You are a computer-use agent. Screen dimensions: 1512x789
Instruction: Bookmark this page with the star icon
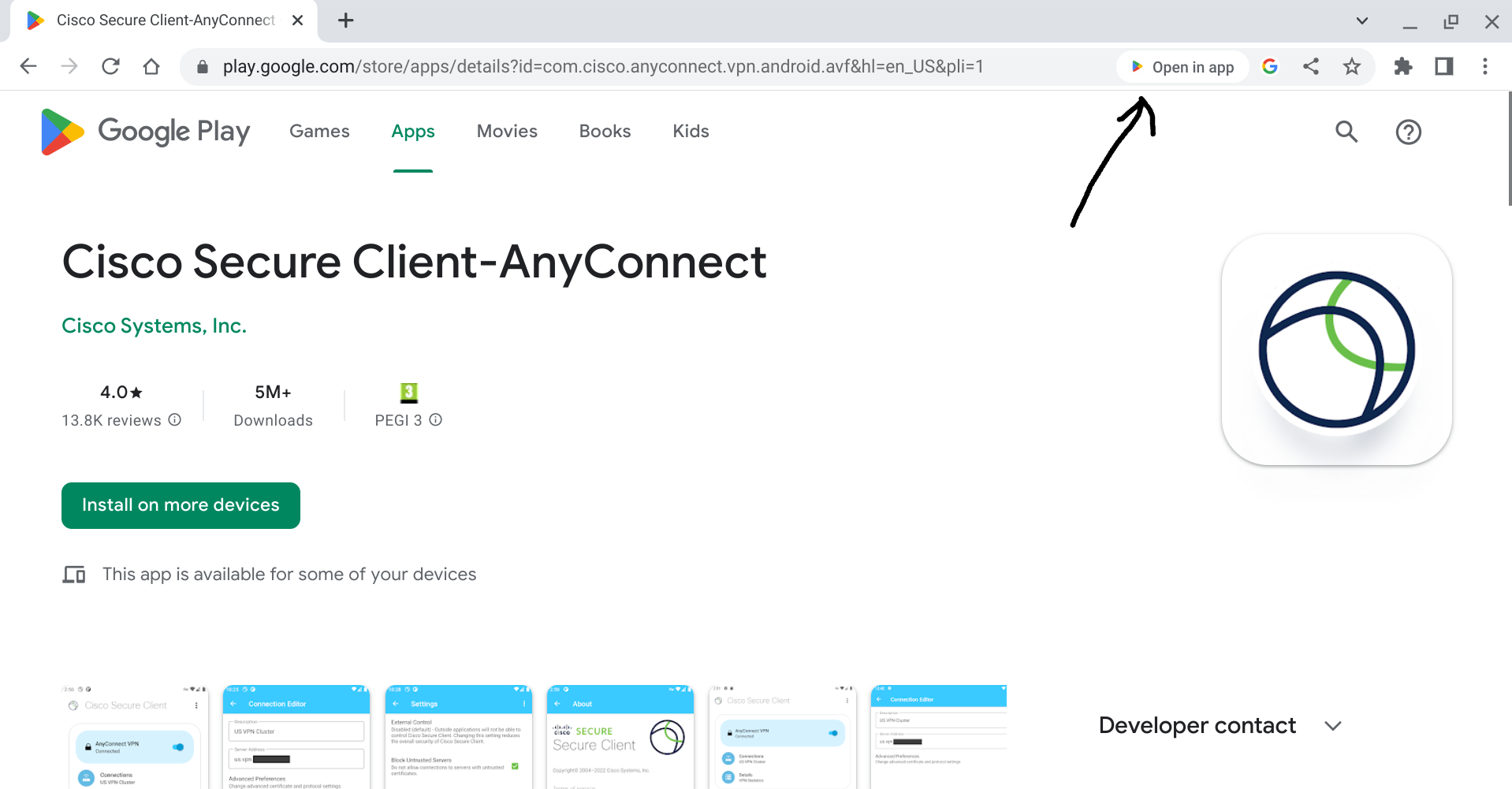point(1352,66)
